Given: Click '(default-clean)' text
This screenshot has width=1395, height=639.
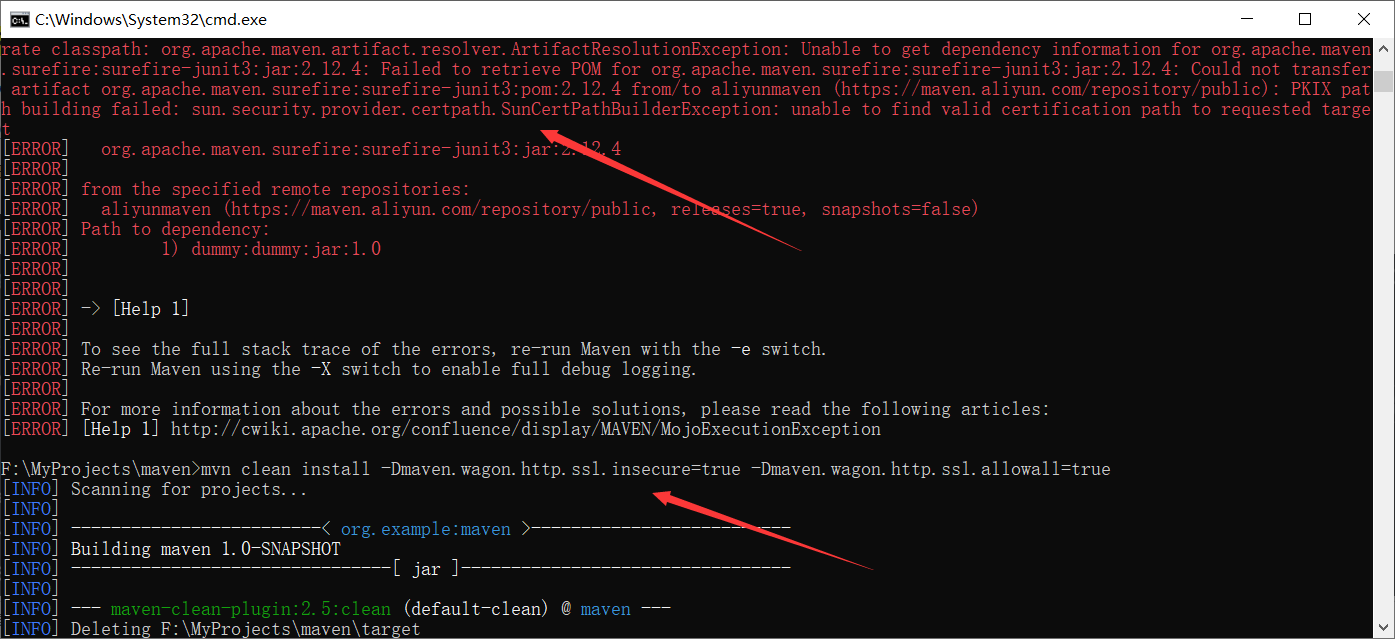Looking at the screenshot, I should pyautogui.click(x=476, y=609).
